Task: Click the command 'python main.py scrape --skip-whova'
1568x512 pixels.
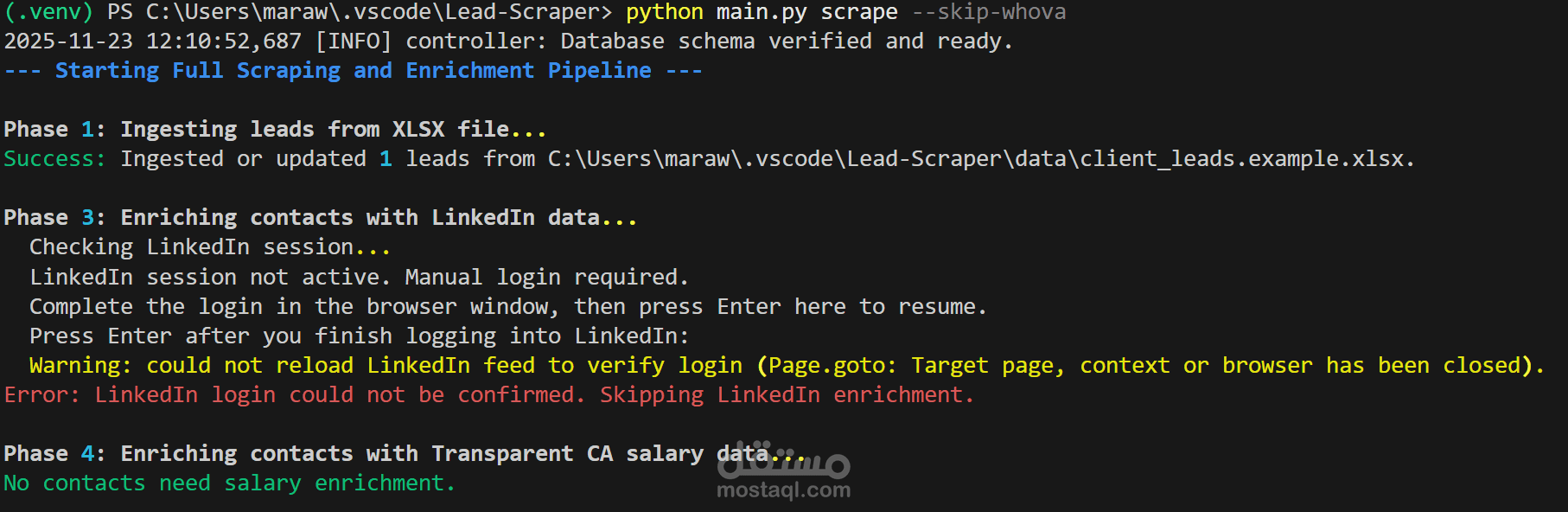Action: pyautogui.click(x=846, y=13)
